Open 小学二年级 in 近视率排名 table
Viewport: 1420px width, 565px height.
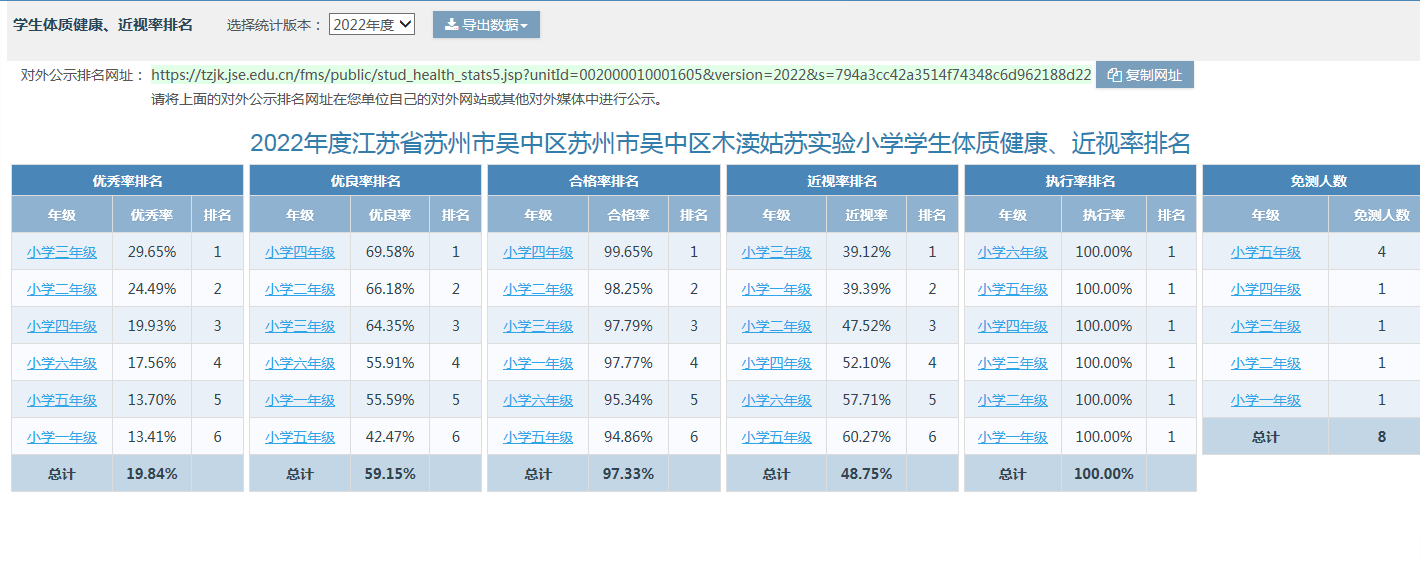[777, 326]
